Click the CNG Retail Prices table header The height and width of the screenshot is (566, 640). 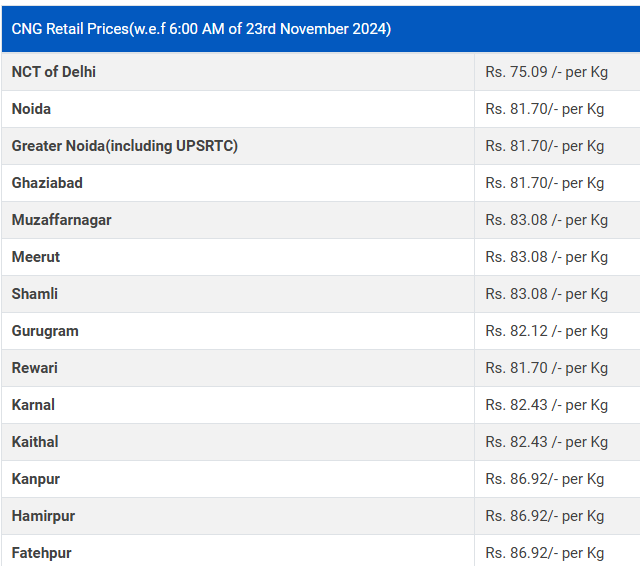pyautogui.click(x=201, y=29)
